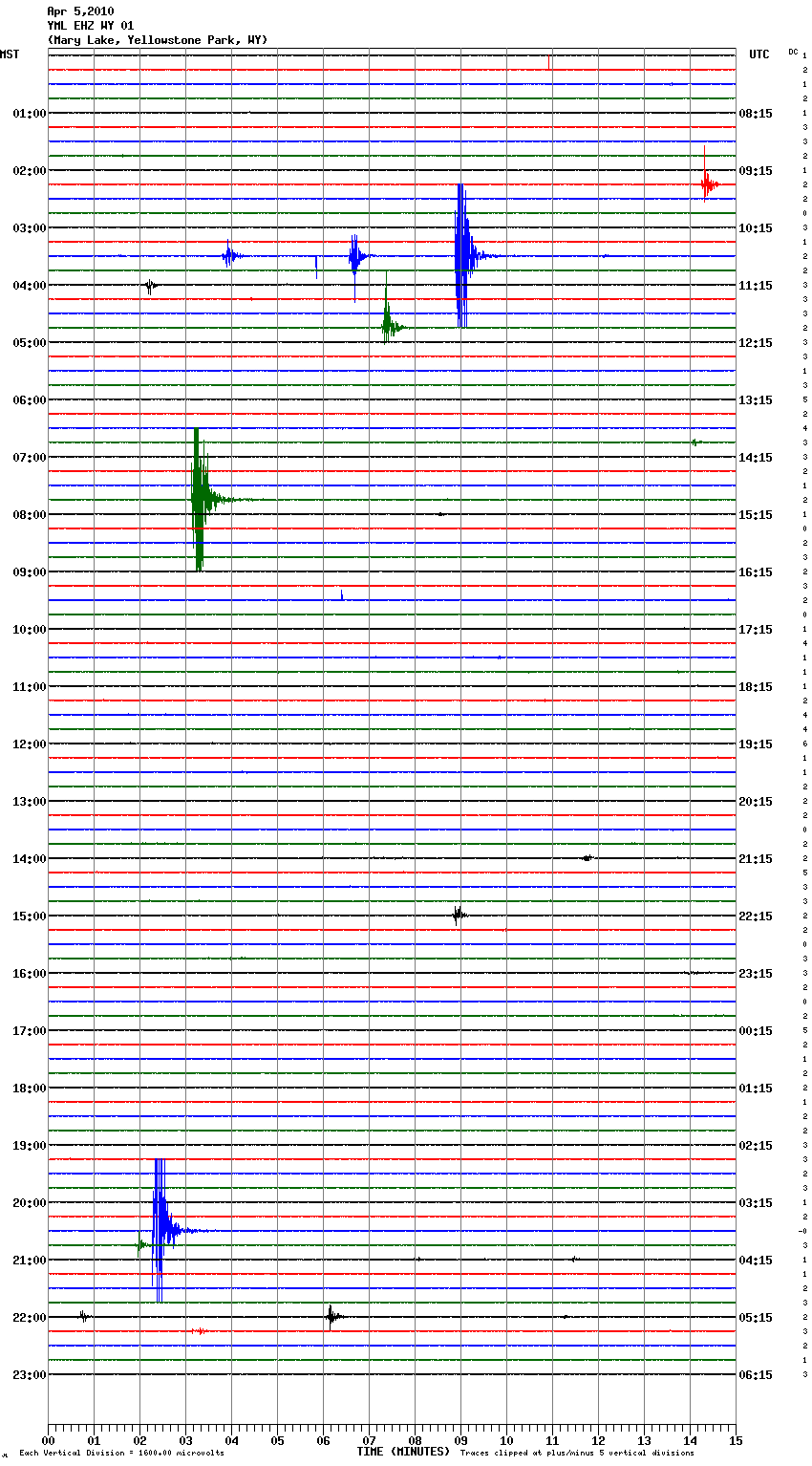Click the 12:15 UTC time label
812x1466 pixels.
click(756, 343)
